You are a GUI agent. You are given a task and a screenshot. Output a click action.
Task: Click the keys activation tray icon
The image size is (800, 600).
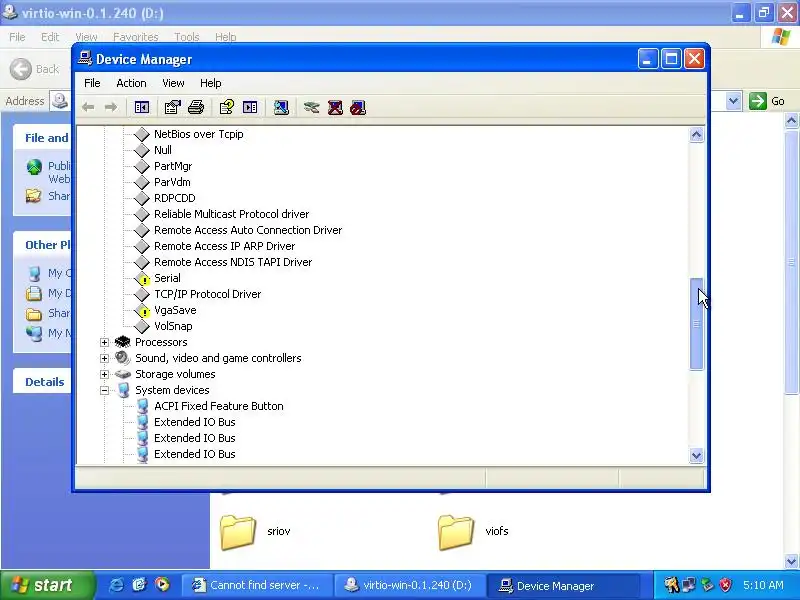671,585
